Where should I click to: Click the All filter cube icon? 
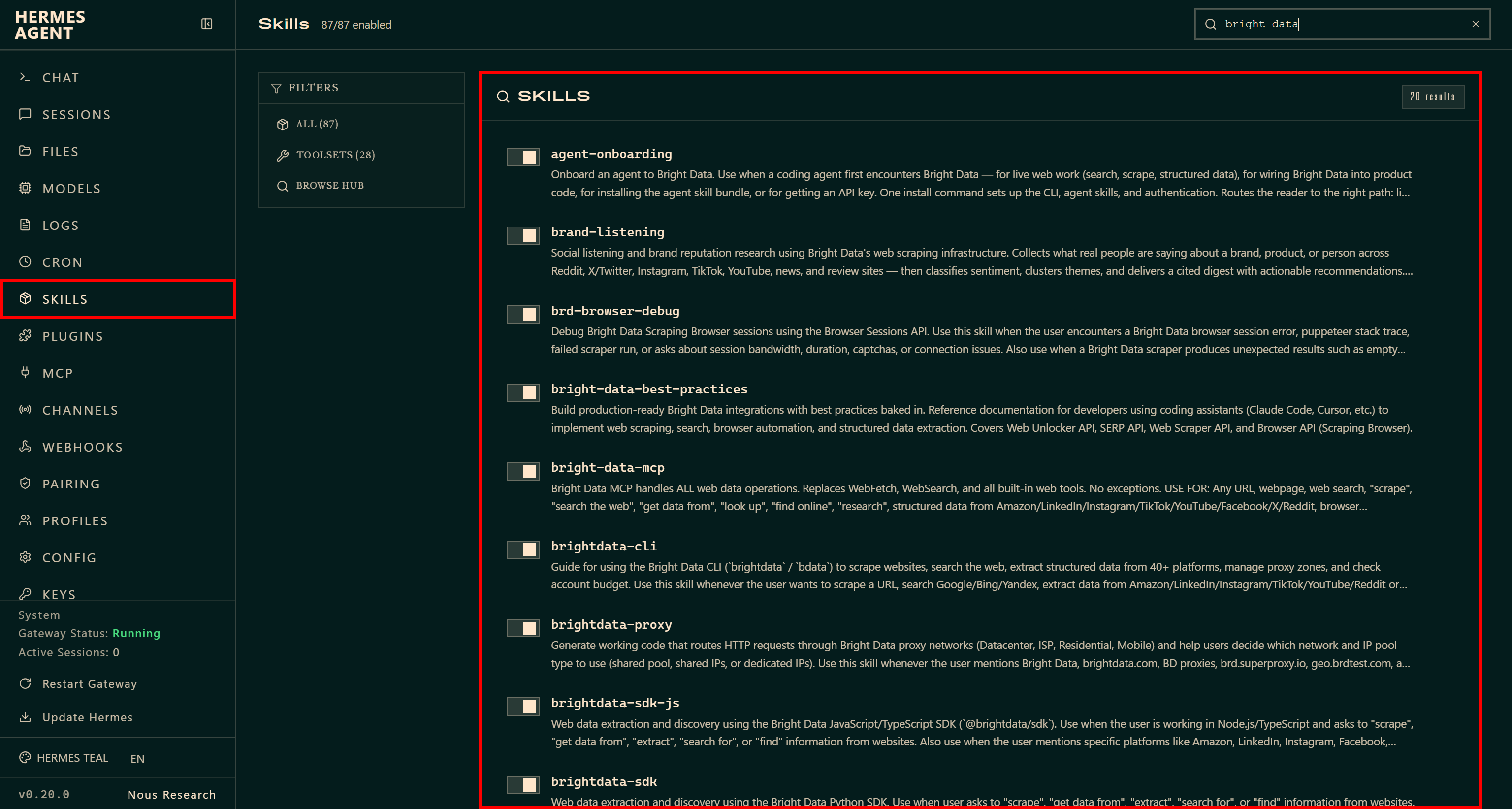click(x=282, y=124)
